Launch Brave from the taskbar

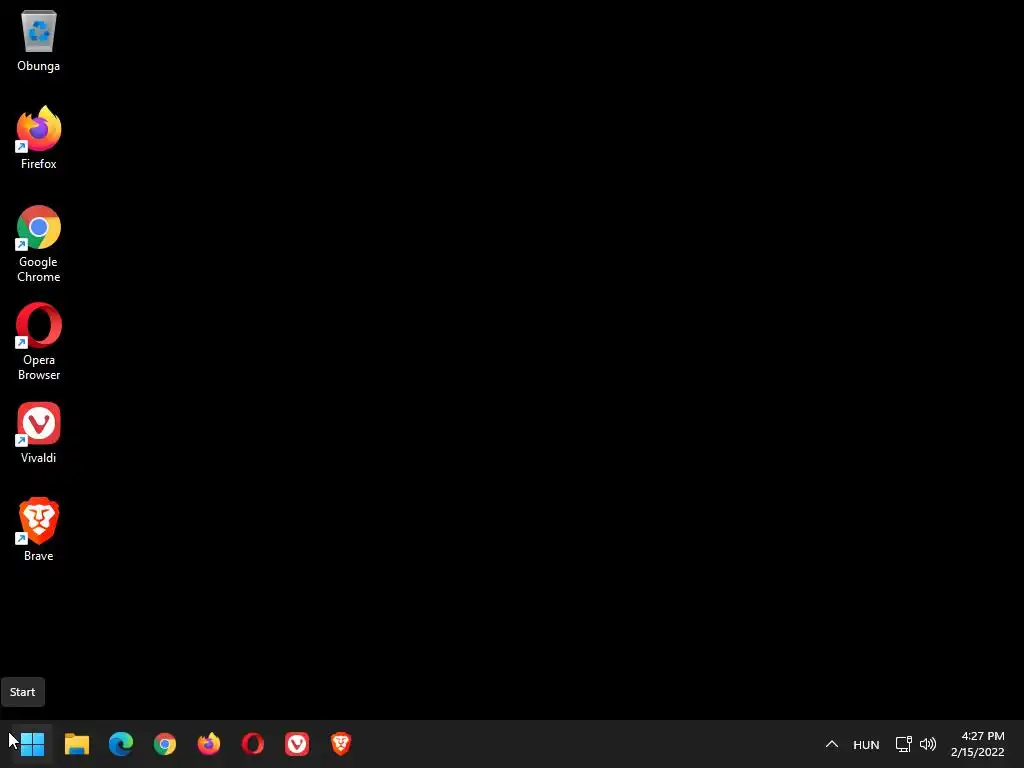click(341, 743)
